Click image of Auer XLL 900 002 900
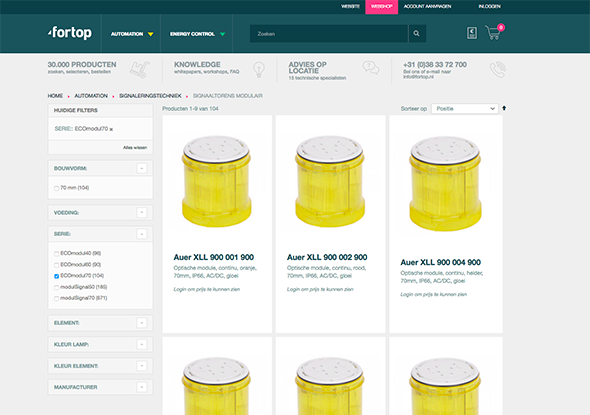 coord(330,181)
